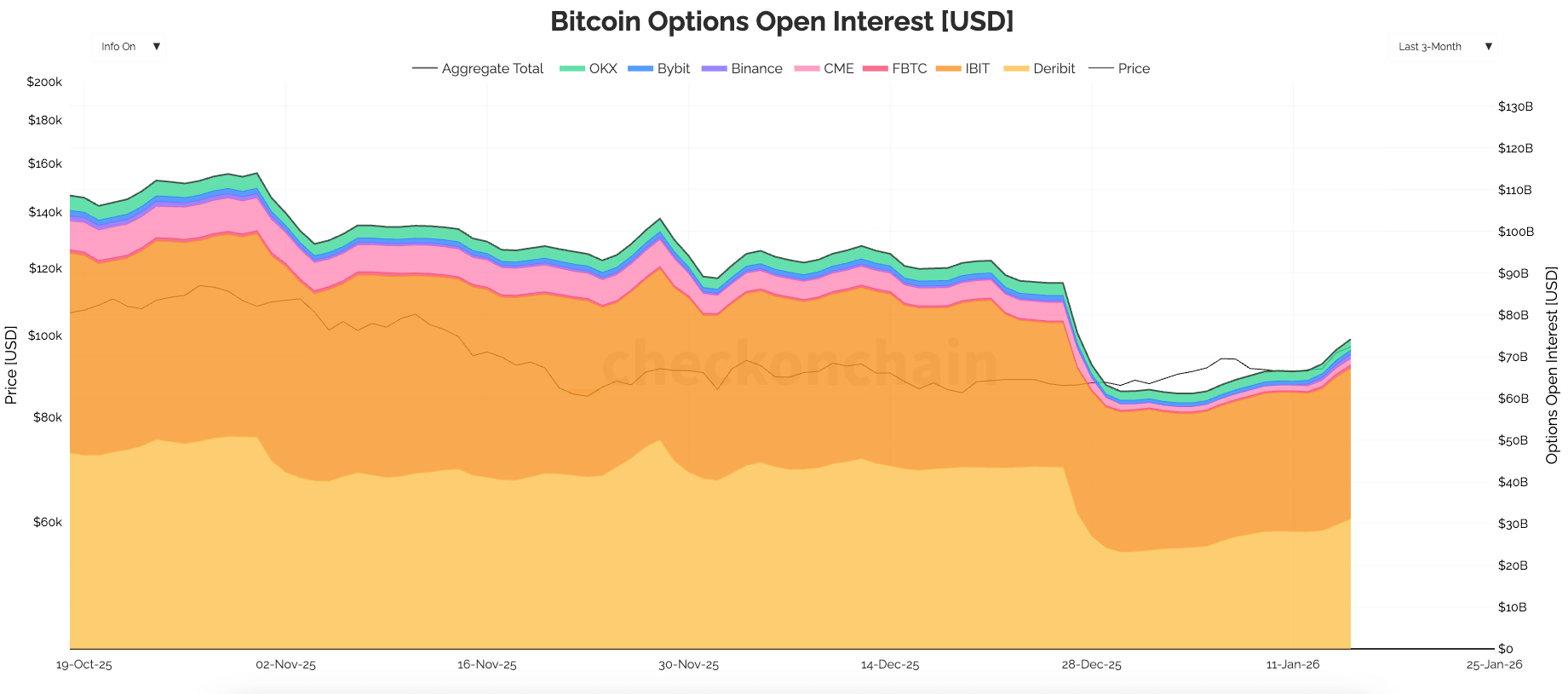Click the orange IBIT legend marker
The width and height of the screenshot is (1568, 694).
[x=946, y=68]
